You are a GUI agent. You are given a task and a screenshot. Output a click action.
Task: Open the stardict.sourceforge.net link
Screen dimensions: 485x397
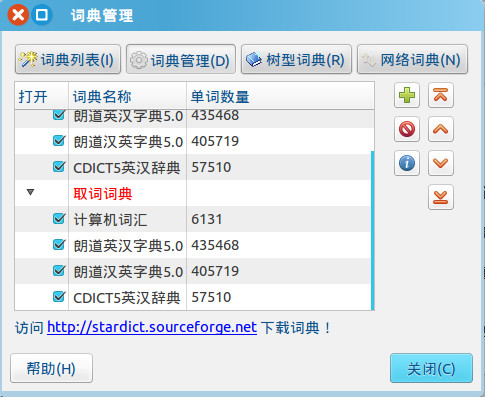[152, 327]
